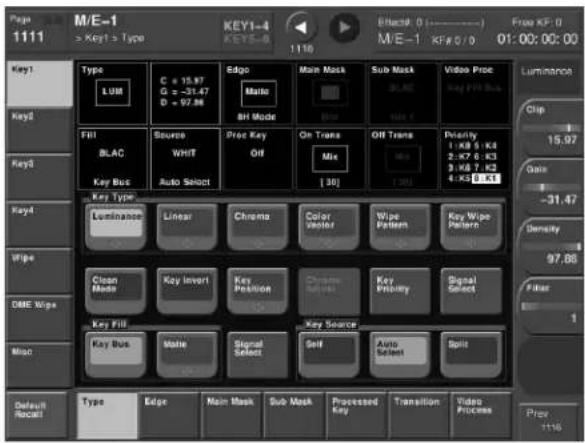Set key source to Split
Image resolution: width=585 pixels, height=443 pixels.
coord(471,355)
